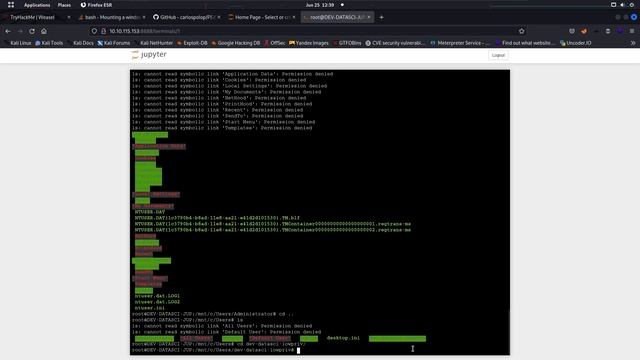Click the window-list icon in the system tray

click(613, 5)
